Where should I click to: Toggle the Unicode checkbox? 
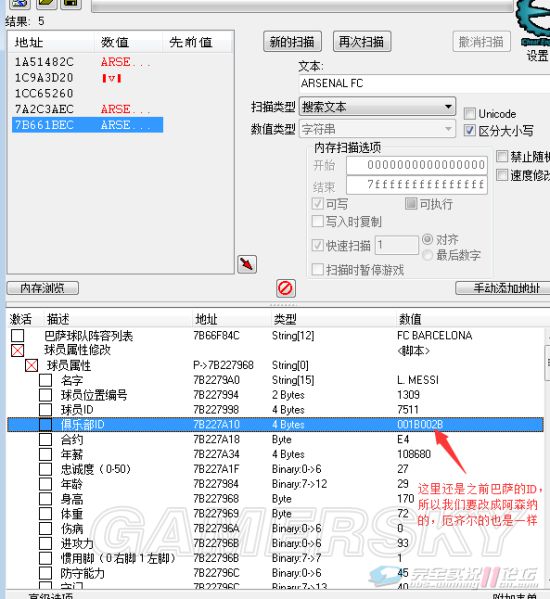click(469, 113)
